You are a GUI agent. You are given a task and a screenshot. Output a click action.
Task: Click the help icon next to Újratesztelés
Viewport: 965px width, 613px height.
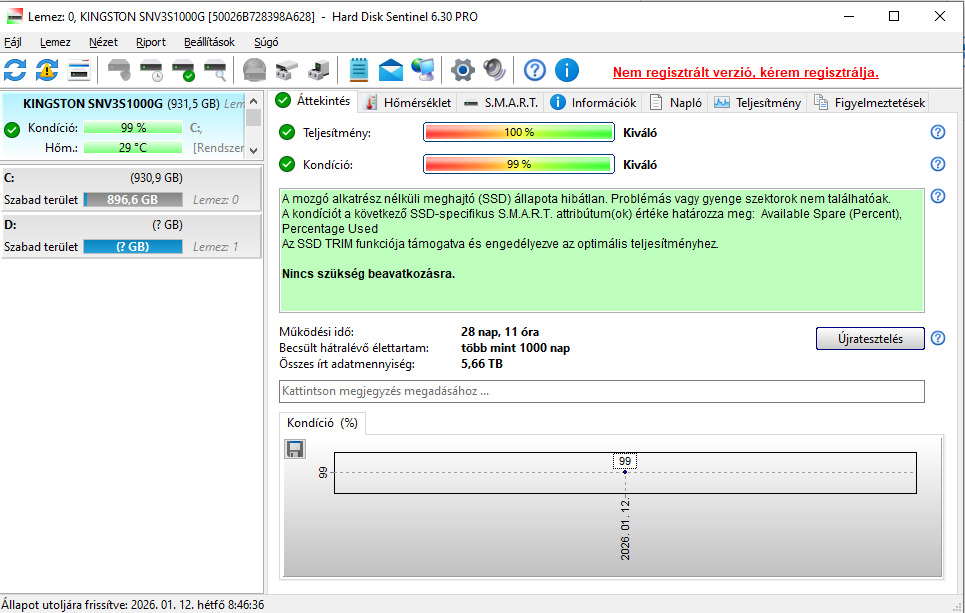point(937,338)
